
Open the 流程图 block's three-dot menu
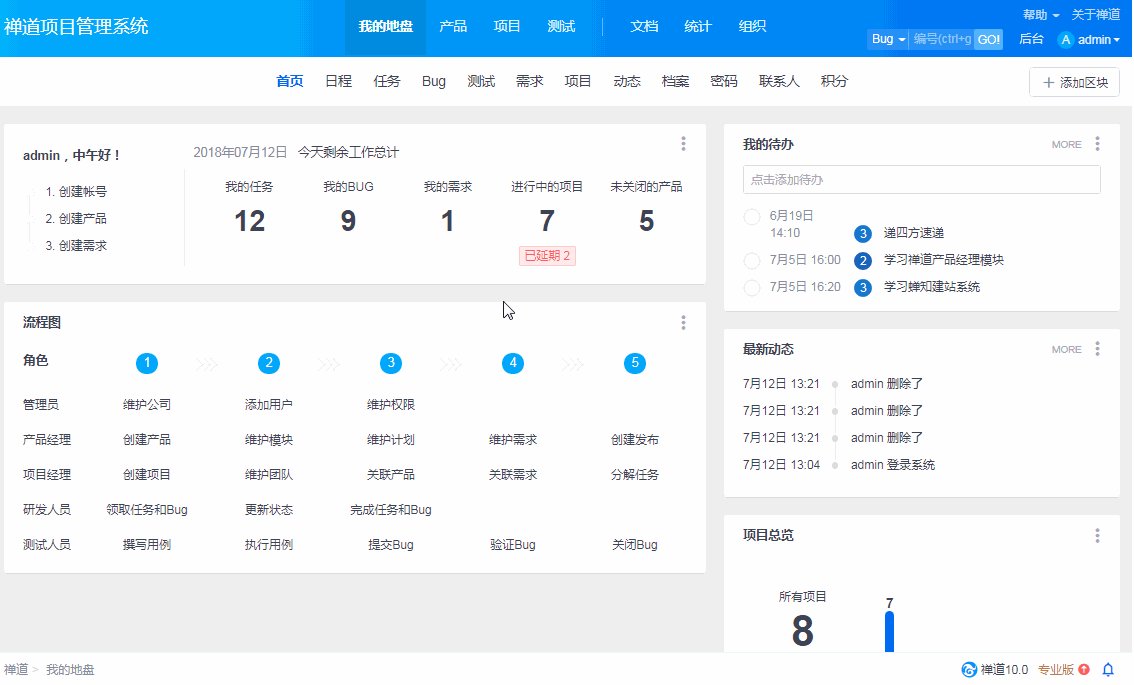point(683,323)
